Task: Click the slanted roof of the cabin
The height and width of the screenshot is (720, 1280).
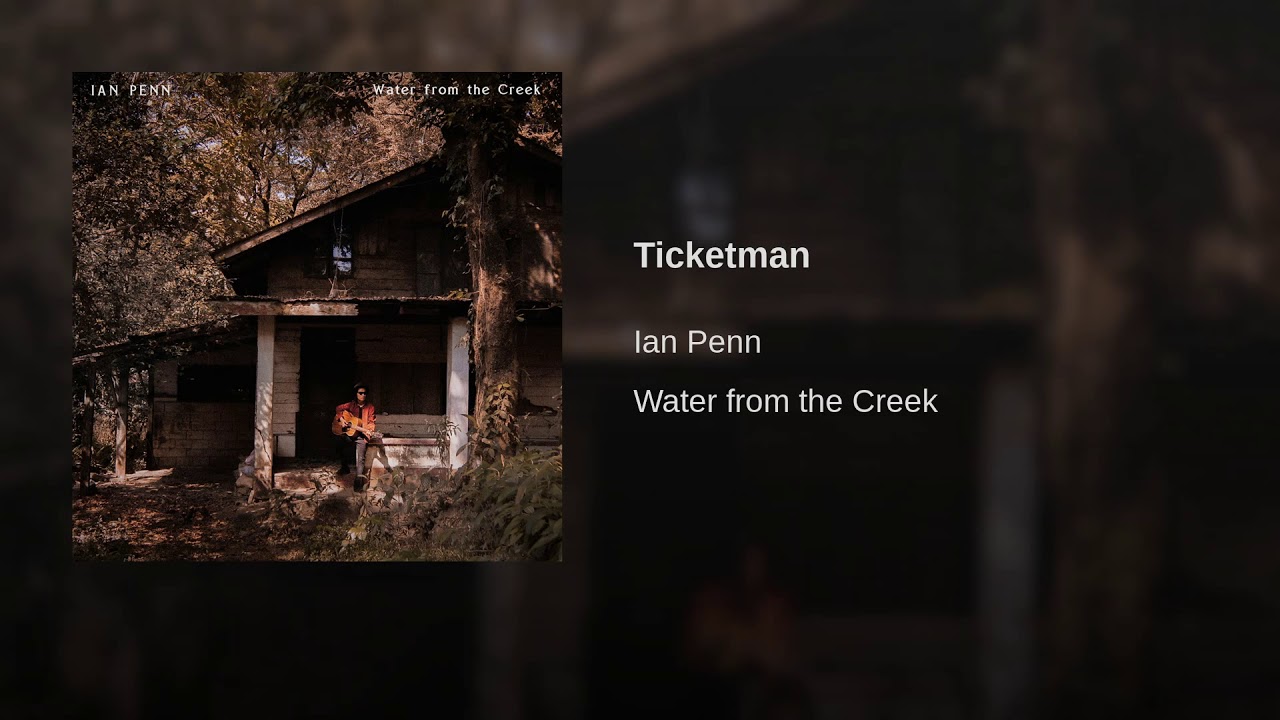Action: 320,210
